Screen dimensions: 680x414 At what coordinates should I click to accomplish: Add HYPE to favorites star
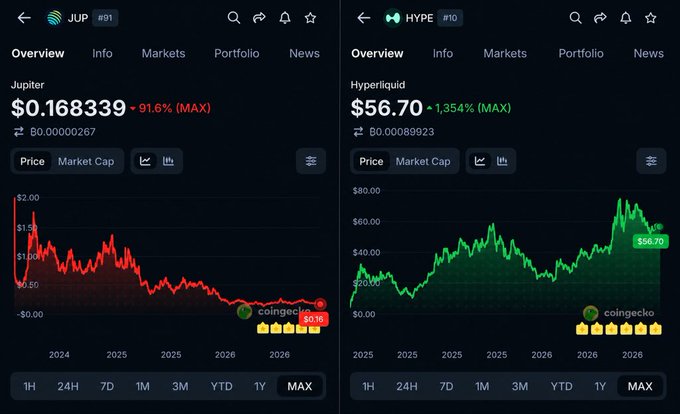tap(651, 18)
